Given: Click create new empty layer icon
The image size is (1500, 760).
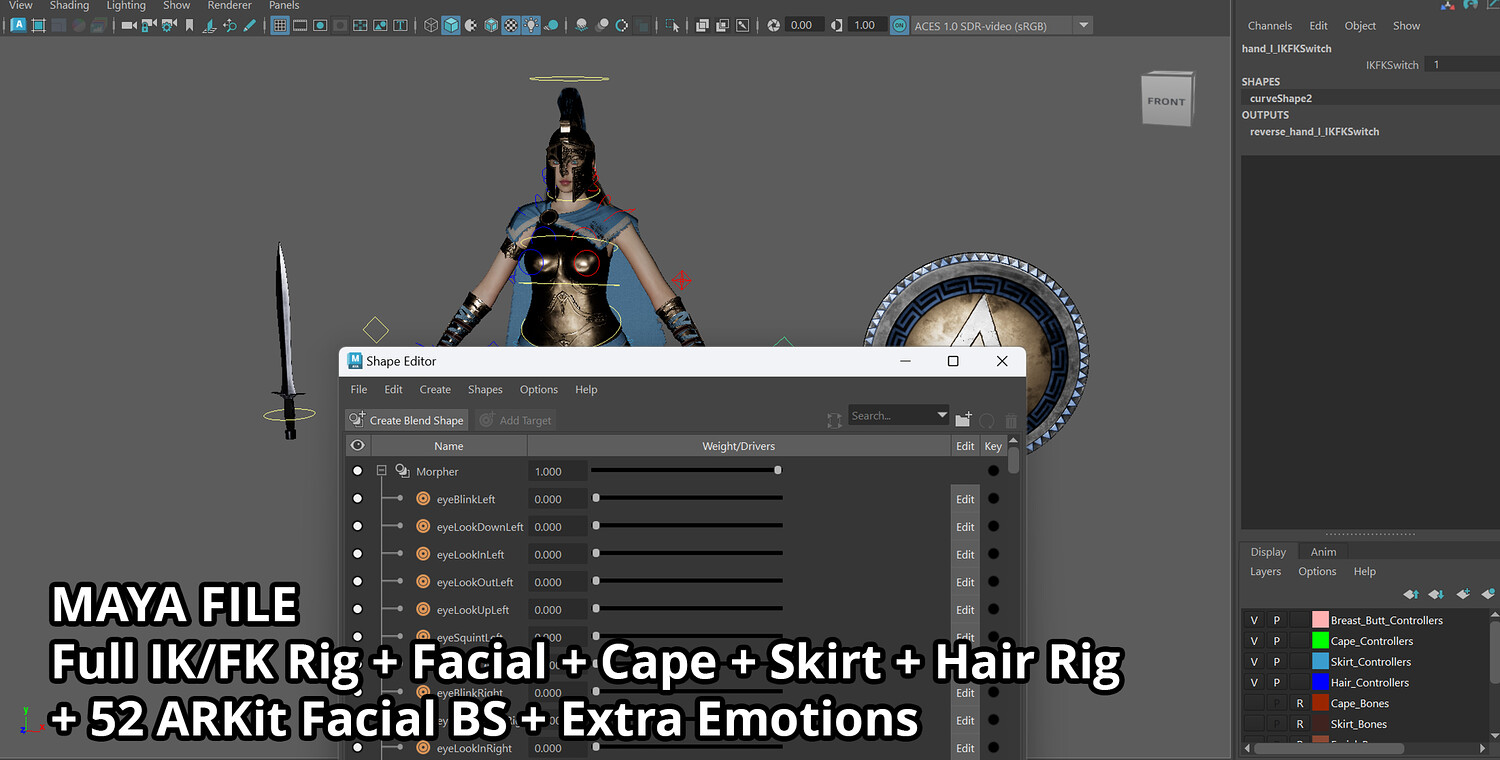Looking at the screenshot, I should [1463, 594].
